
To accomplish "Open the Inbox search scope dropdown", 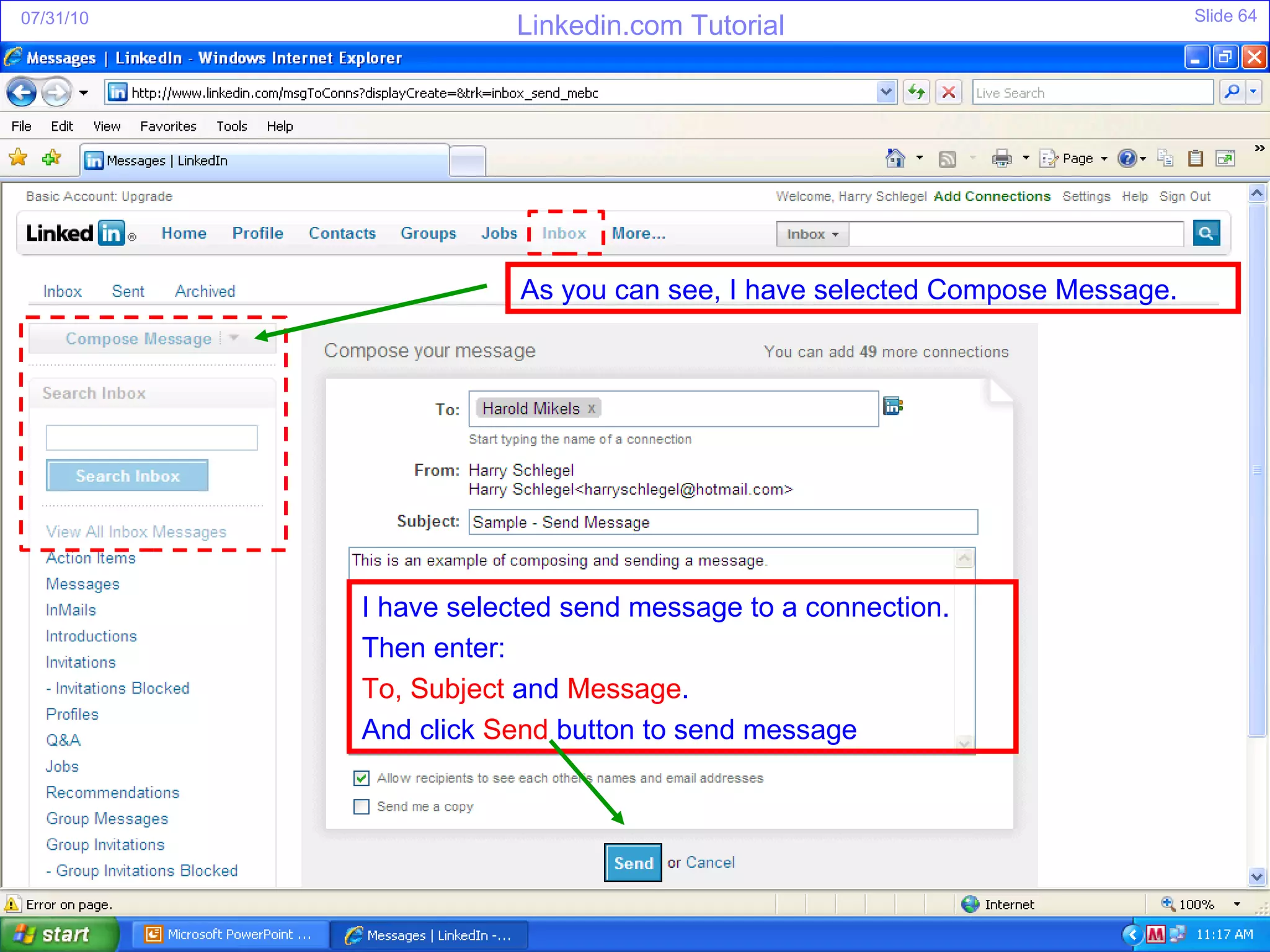I will [812, 234].
